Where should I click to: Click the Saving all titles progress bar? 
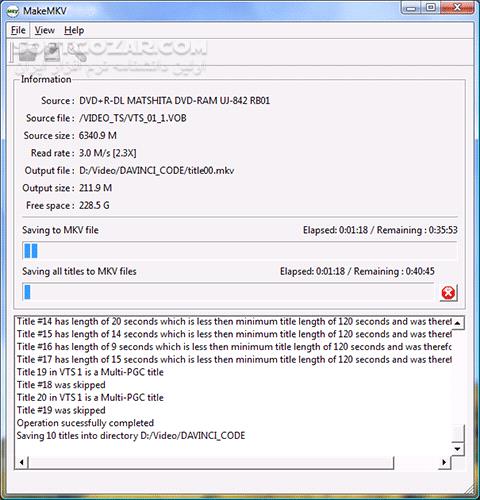tap(228, 292)
